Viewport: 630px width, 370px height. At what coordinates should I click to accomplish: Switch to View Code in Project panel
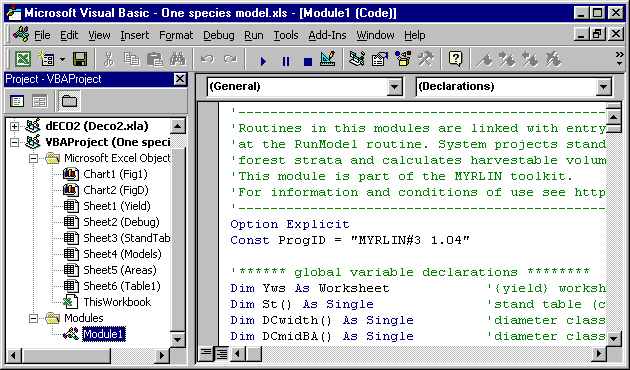tap(17, 101)
